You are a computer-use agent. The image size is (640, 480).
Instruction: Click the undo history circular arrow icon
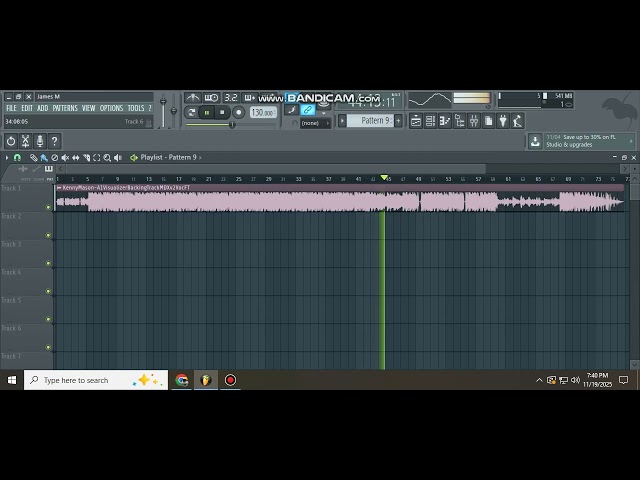[x=11, y=141]
